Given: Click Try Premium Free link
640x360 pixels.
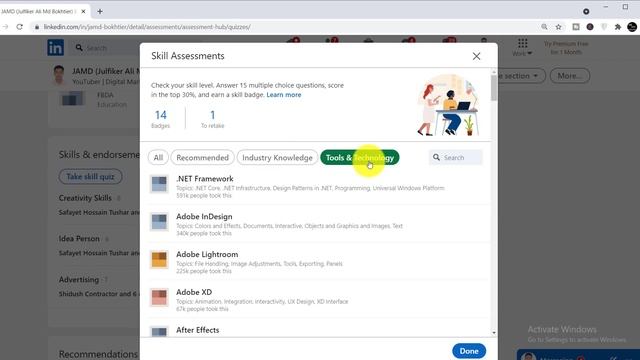Looking at the screenshot, I should pyautogui.click(x=566, y=48).
